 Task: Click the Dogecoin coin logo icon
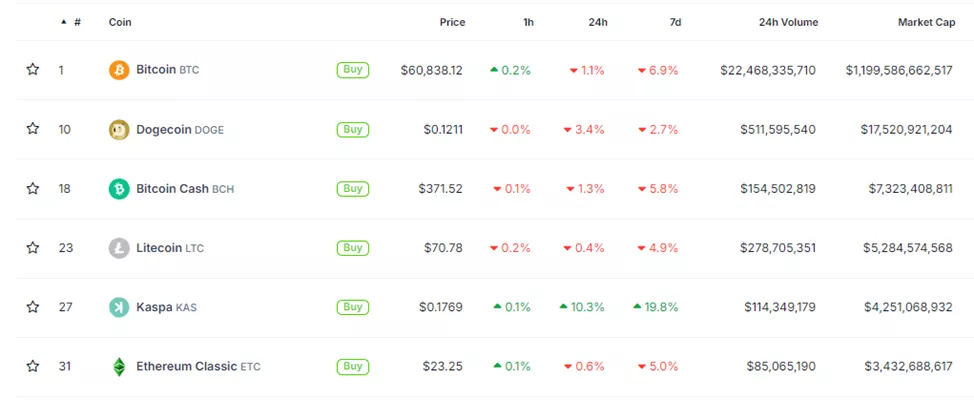point(119,129)
